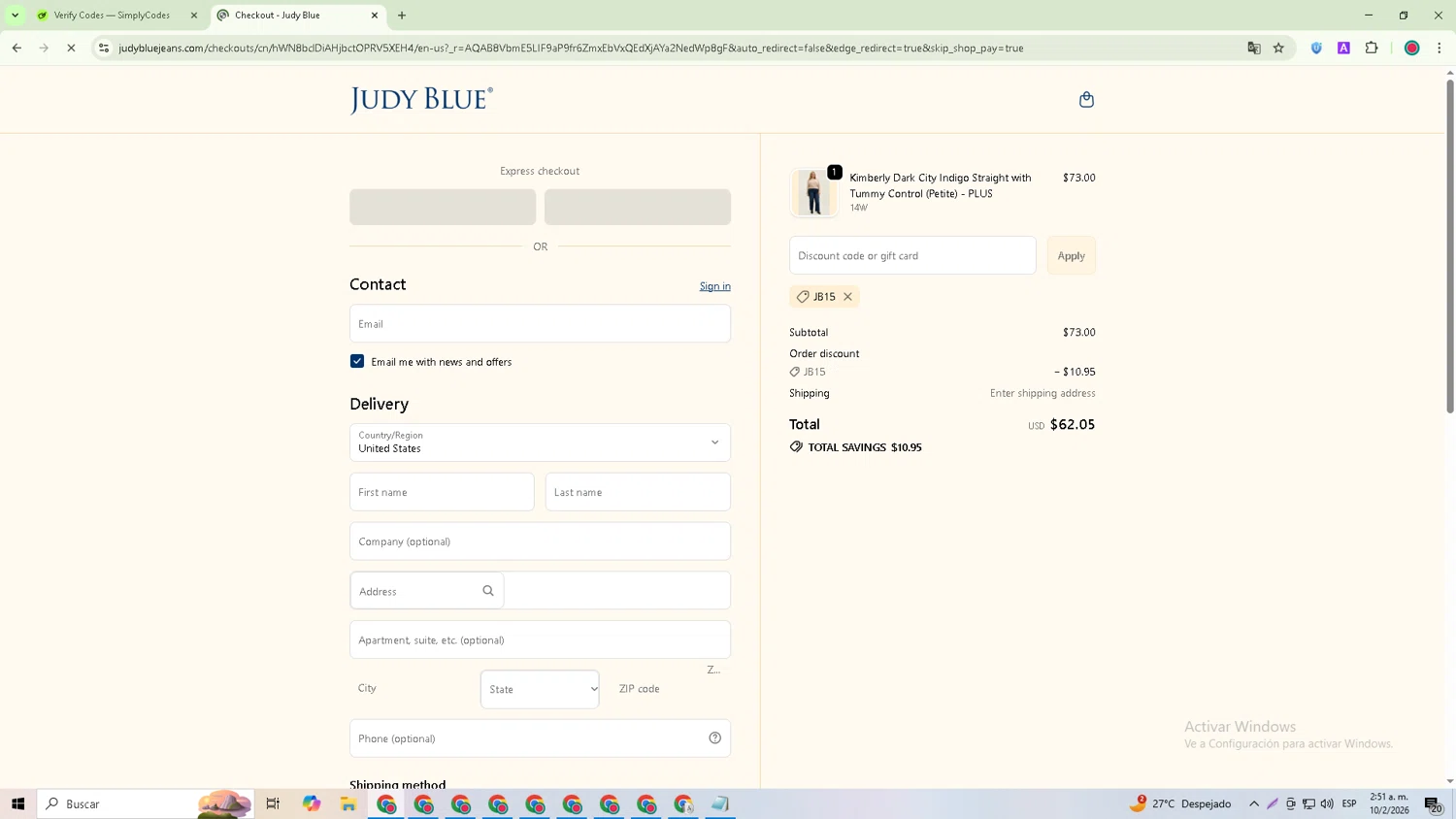1456x819 pixels.
Task: Focus the Email input field
Action: [x=540, y=323]
